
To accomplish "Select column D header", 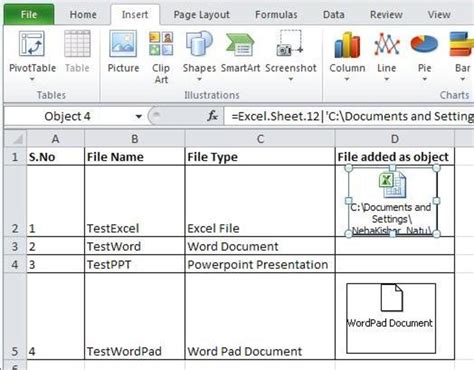I will tap(395, 139).
